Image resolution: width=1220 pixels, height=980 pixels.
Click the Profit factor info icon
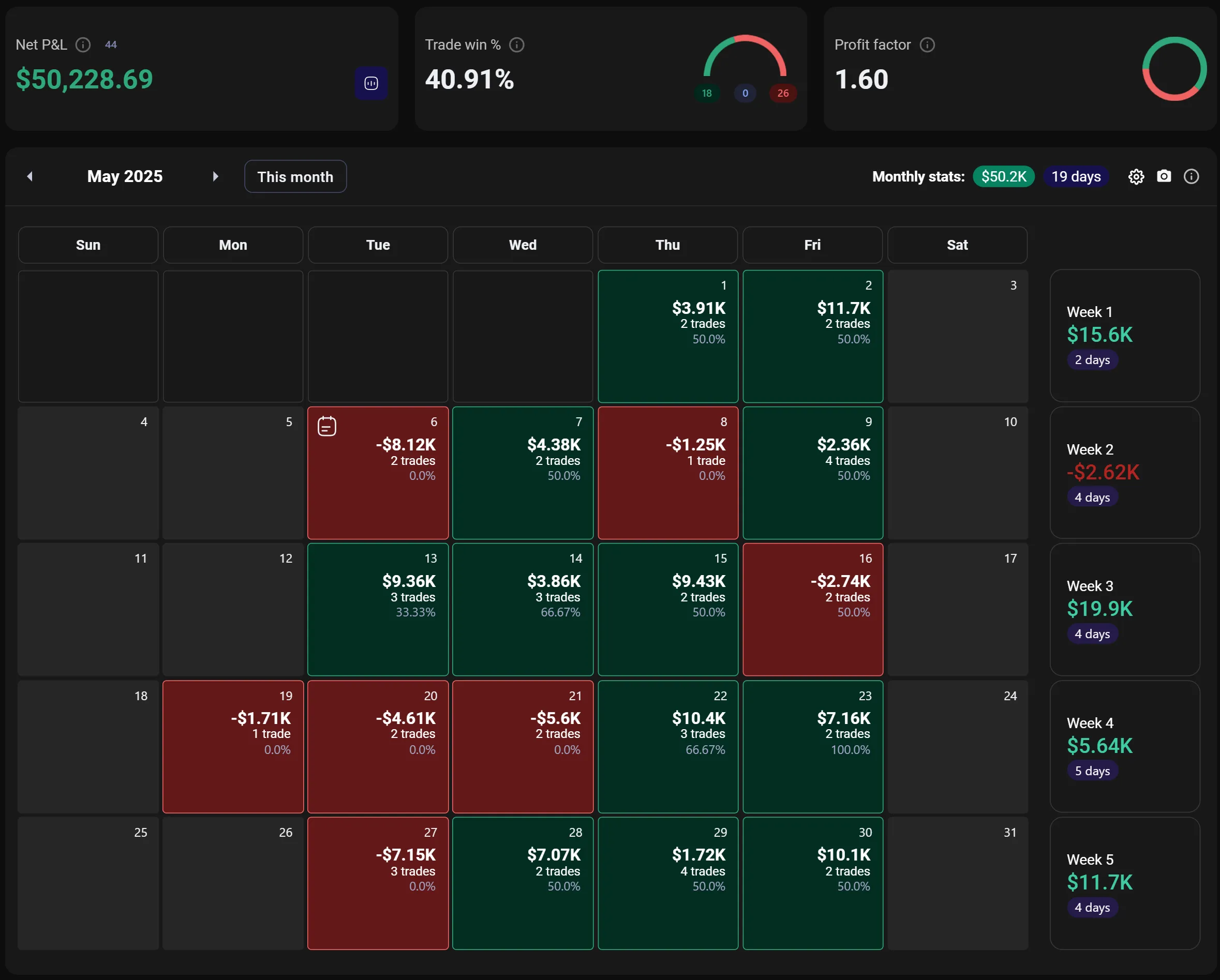point(927,44)
